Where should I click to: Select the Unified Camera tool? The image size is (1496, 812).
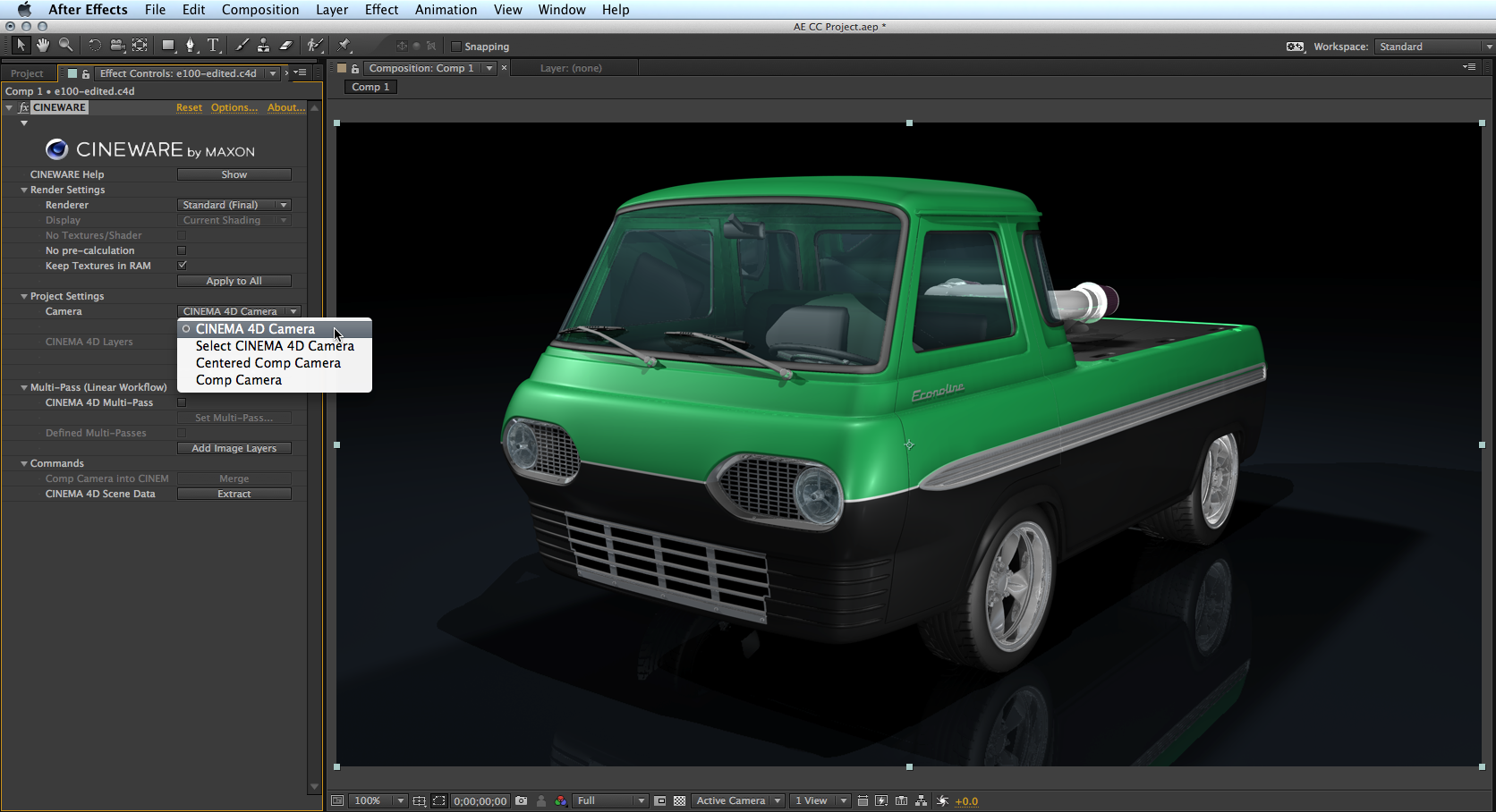(x=116, y=45)
